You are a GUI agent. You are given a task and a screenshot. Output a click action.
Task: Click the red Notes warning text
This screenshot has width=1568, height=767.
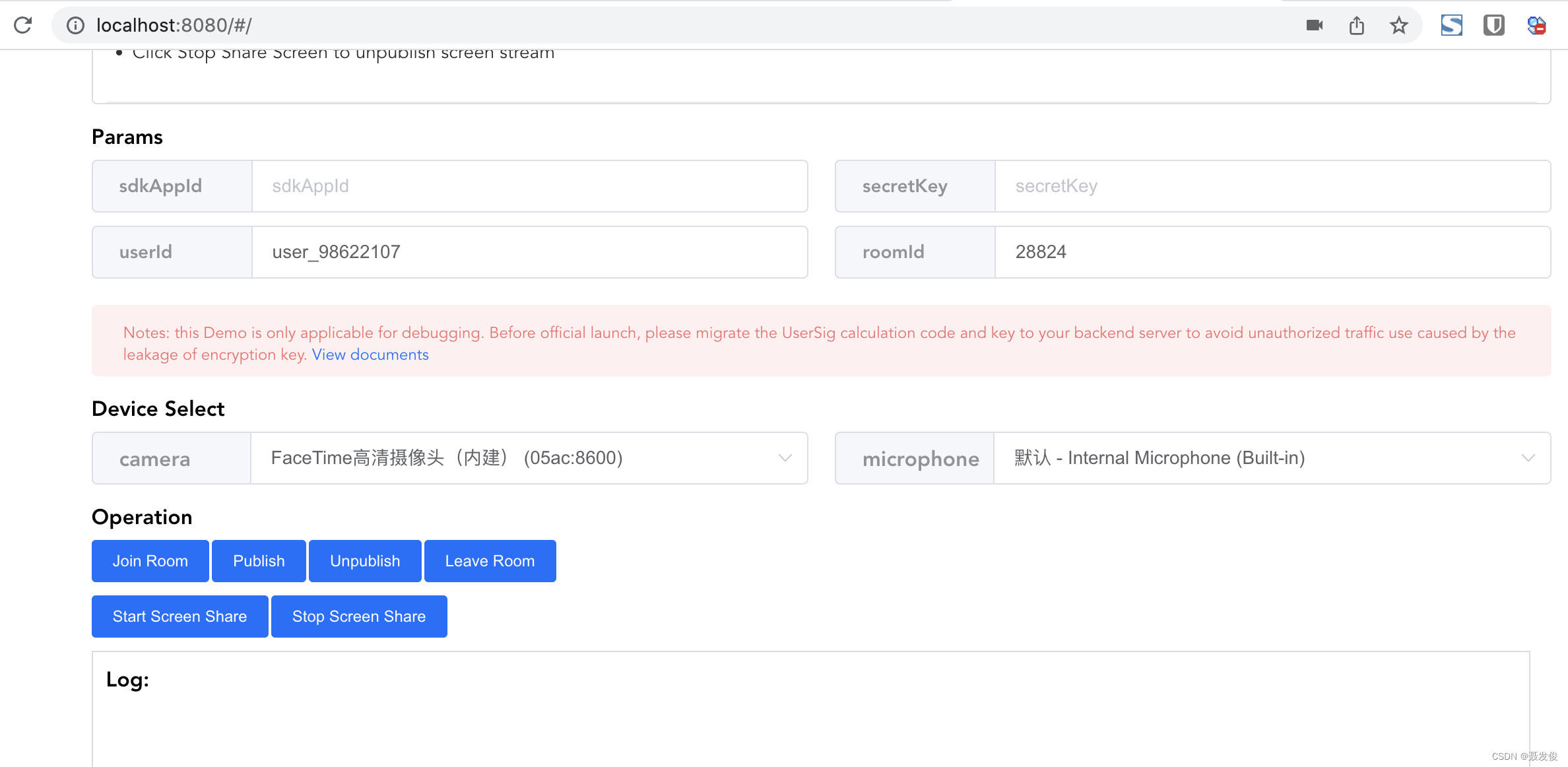coord(820,343)
